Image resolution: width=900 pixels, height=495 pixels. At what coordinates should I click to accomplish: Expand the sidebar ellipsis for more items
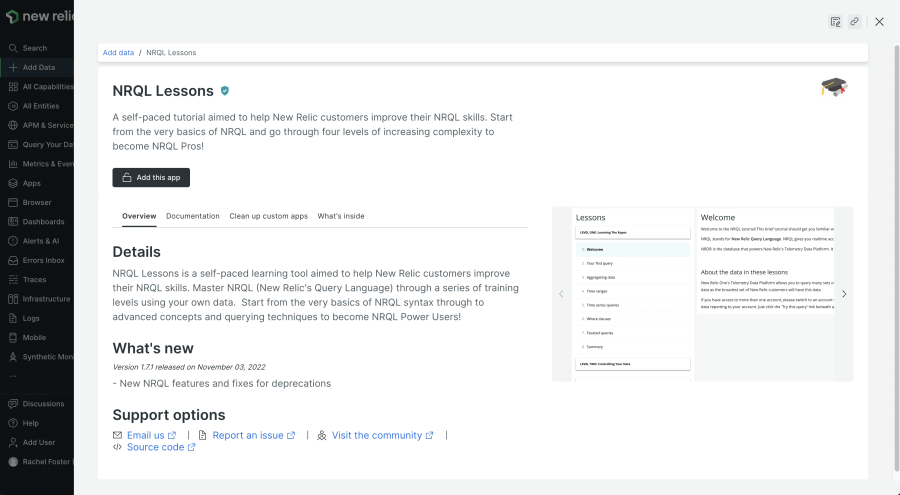click(x=13, y=376)
